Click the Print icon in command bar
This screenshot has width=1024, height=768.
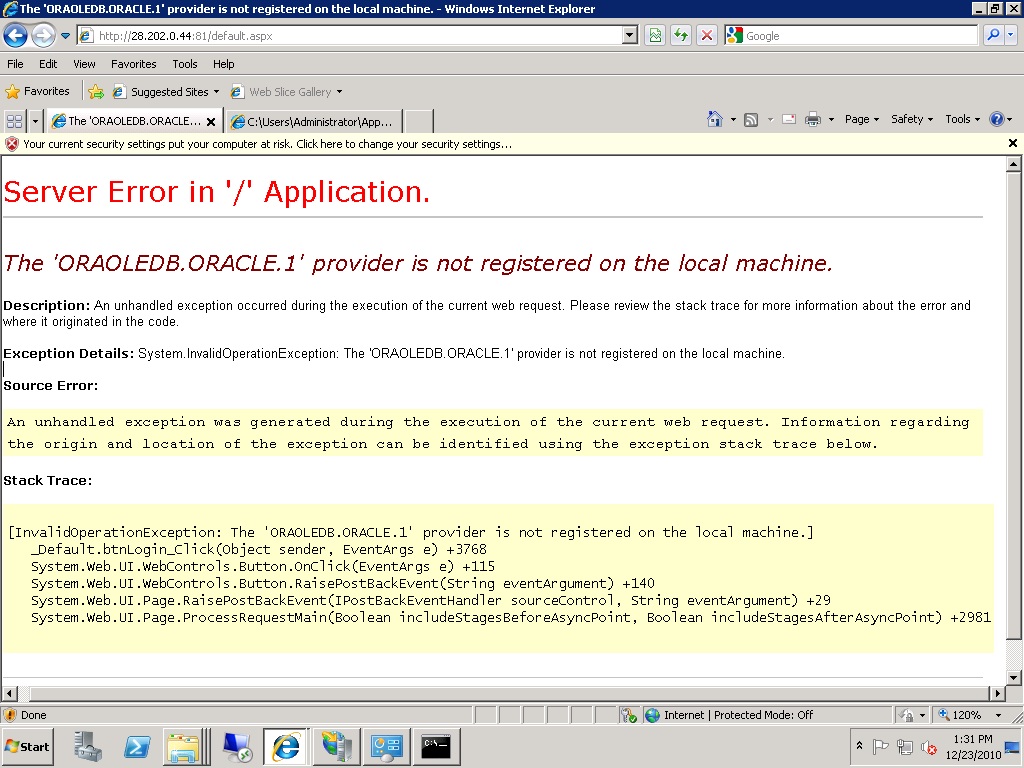click(812, 119)
